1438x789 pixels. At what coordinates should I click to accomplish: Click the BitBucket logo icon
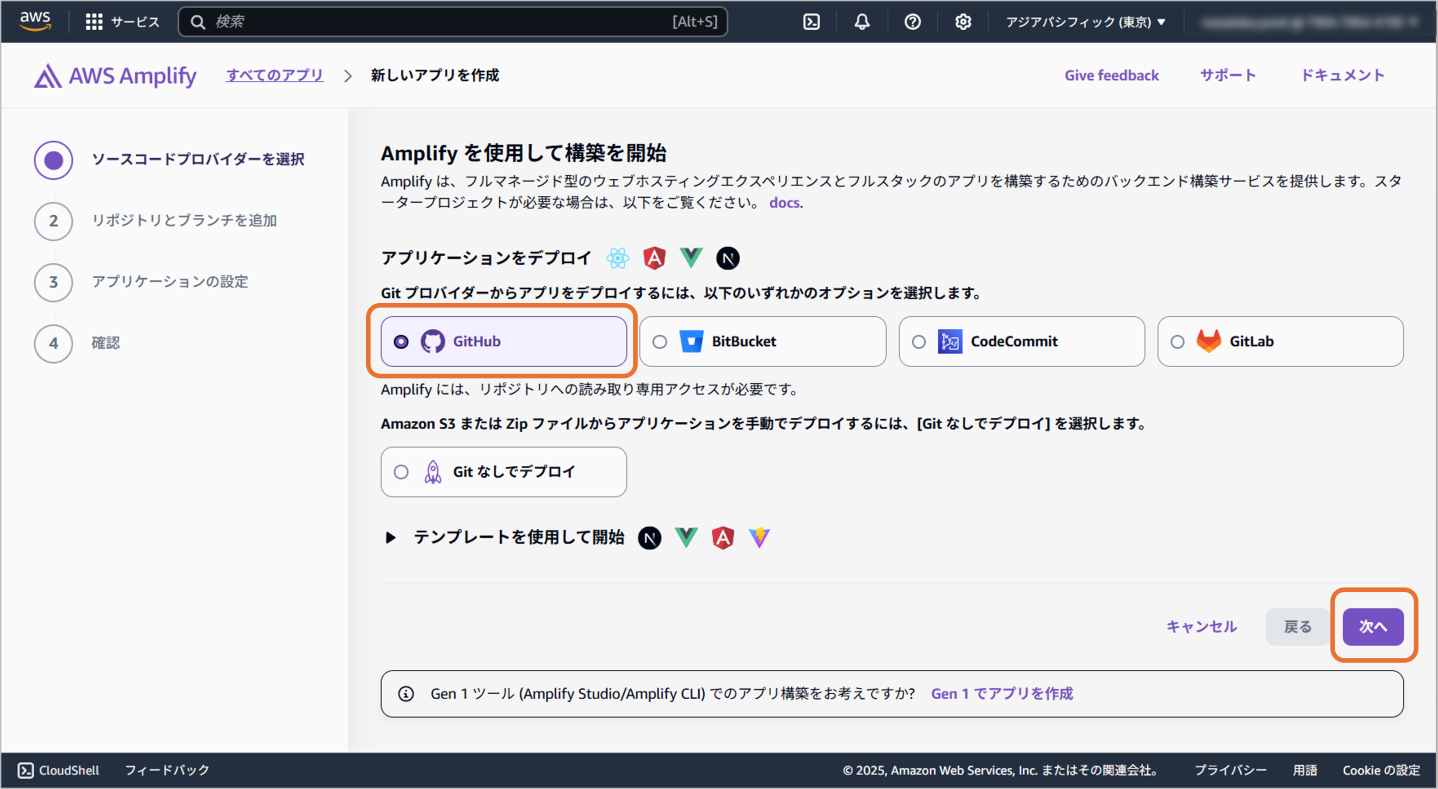click(692, 341)
